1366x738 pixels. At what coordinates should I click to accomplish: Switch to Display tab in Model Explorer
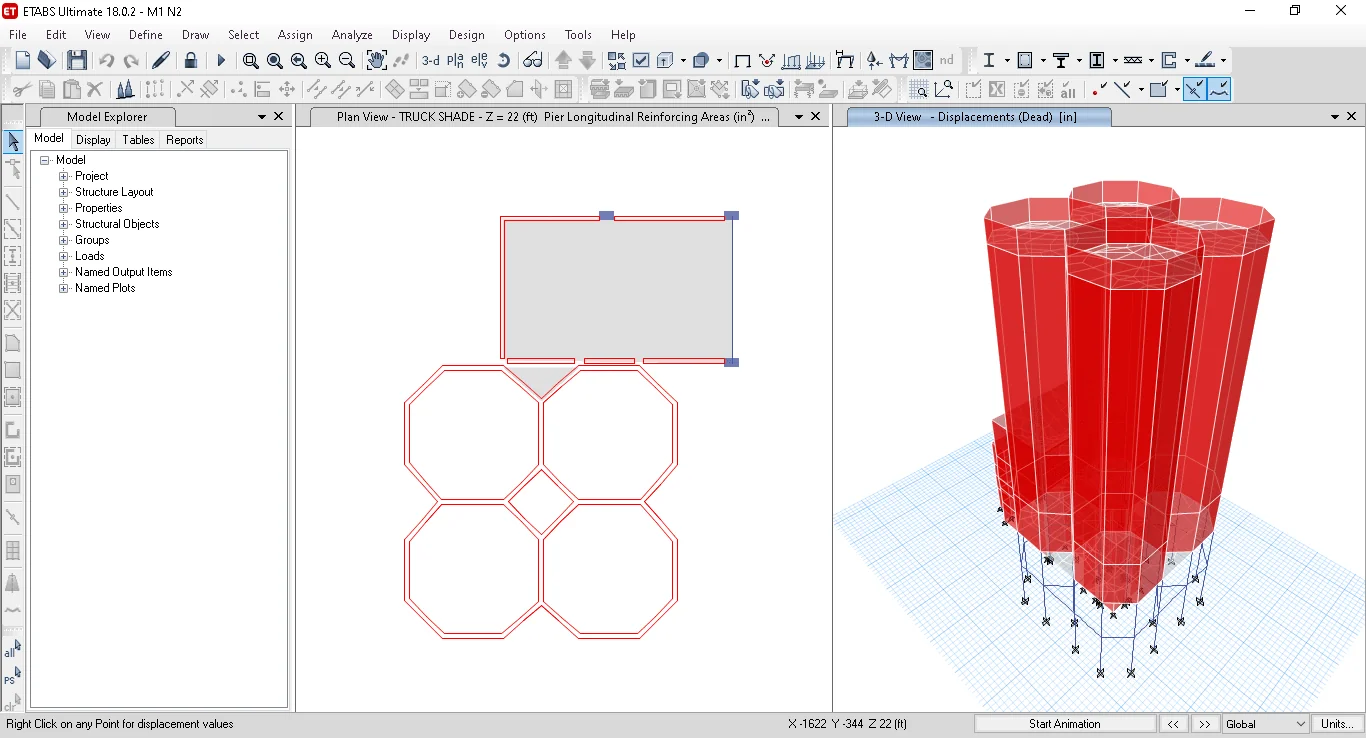click(93, 140)
